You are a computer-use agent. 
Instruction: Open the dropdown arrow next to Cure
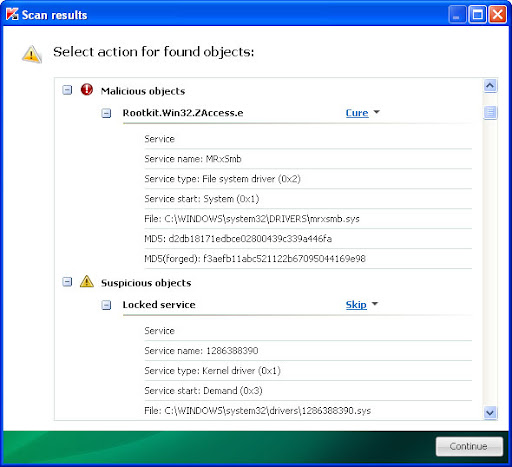coord(376,112)
